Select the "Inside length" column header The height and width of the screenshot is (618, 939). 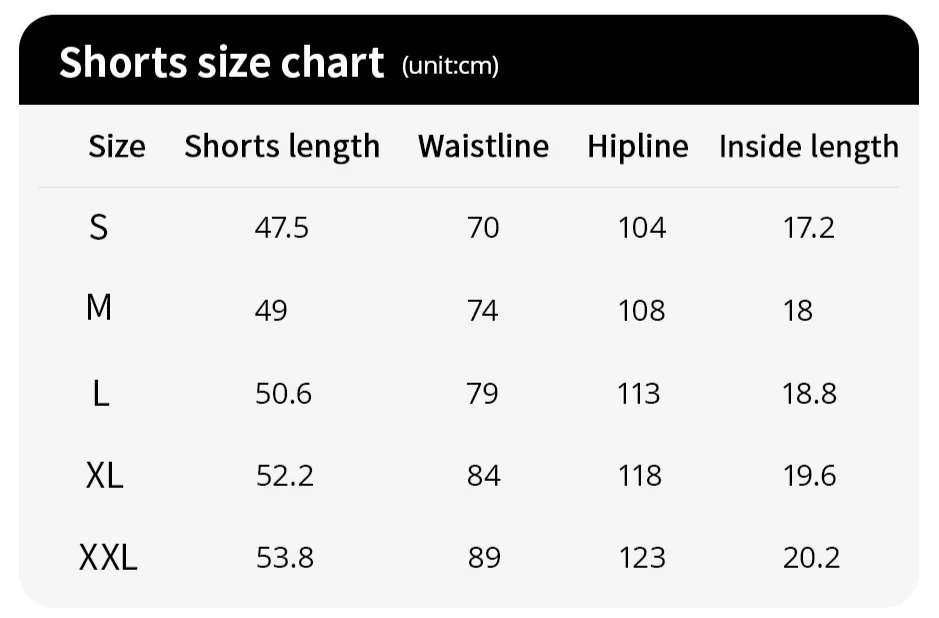click(808, 147)
